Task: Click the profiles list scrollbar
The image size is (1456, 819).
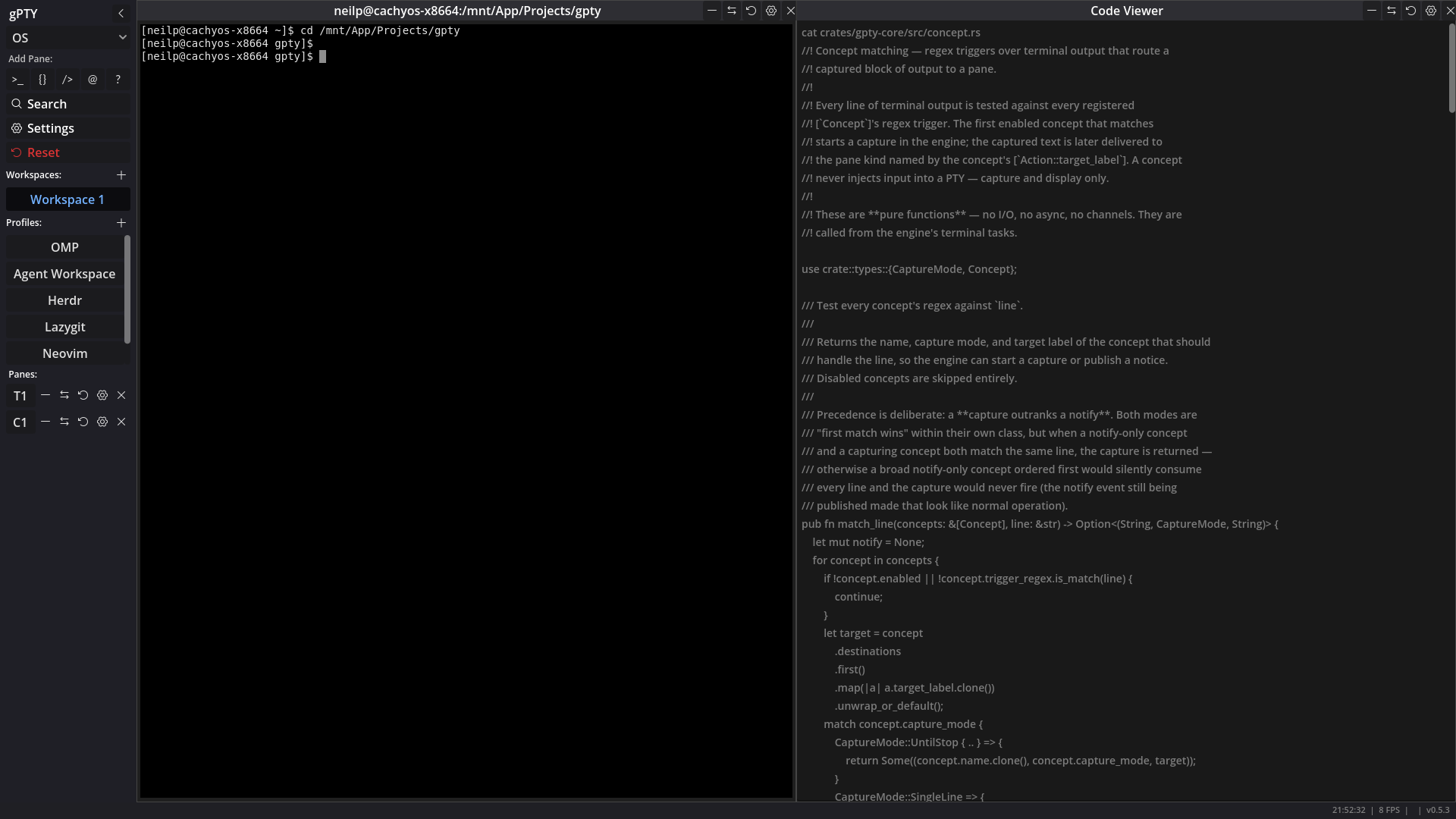Action: tap(127, 289)
